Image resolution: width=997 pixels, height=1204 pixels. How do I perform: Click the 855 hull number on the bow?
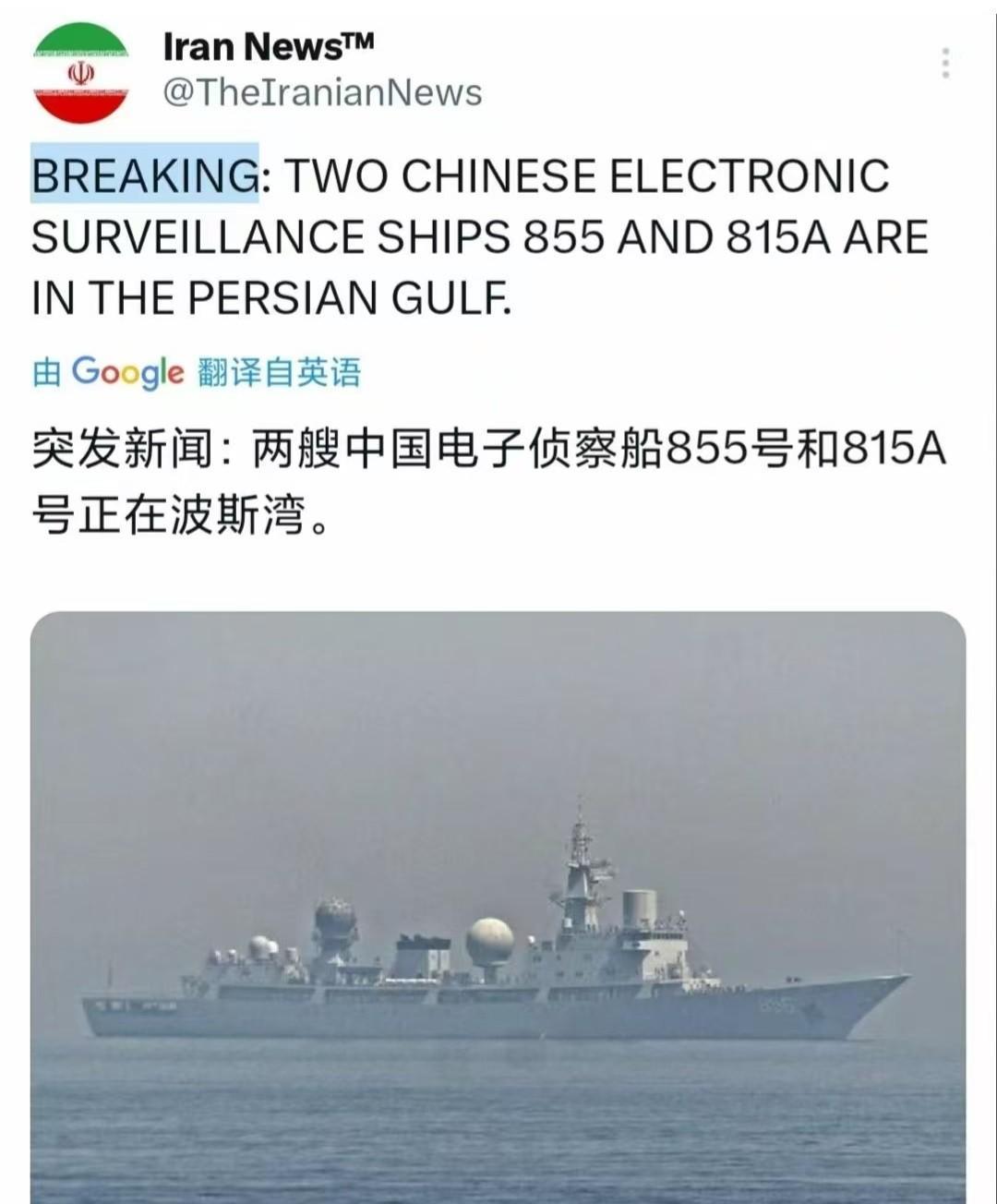point(777,1004)
